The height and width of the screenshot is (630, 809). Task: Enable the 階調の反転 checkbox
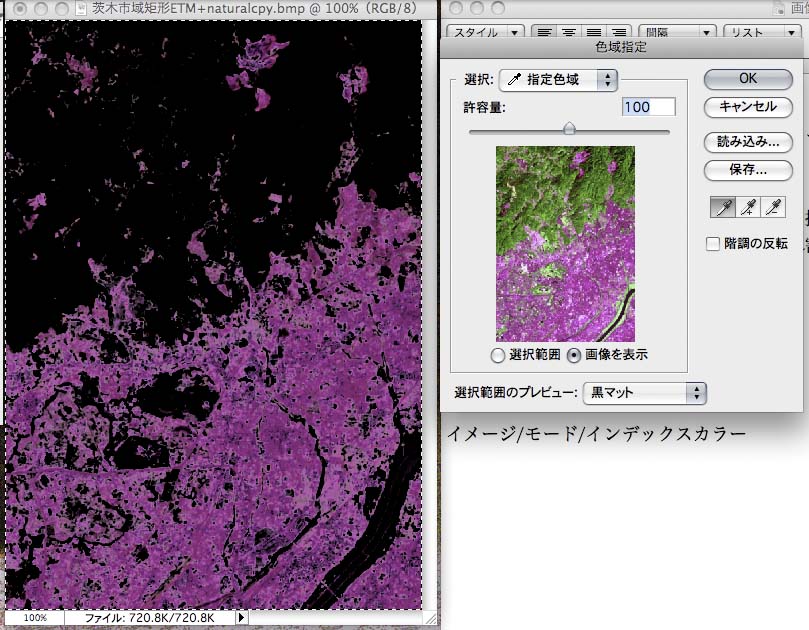pyautogui.click(x=713, y=244)
